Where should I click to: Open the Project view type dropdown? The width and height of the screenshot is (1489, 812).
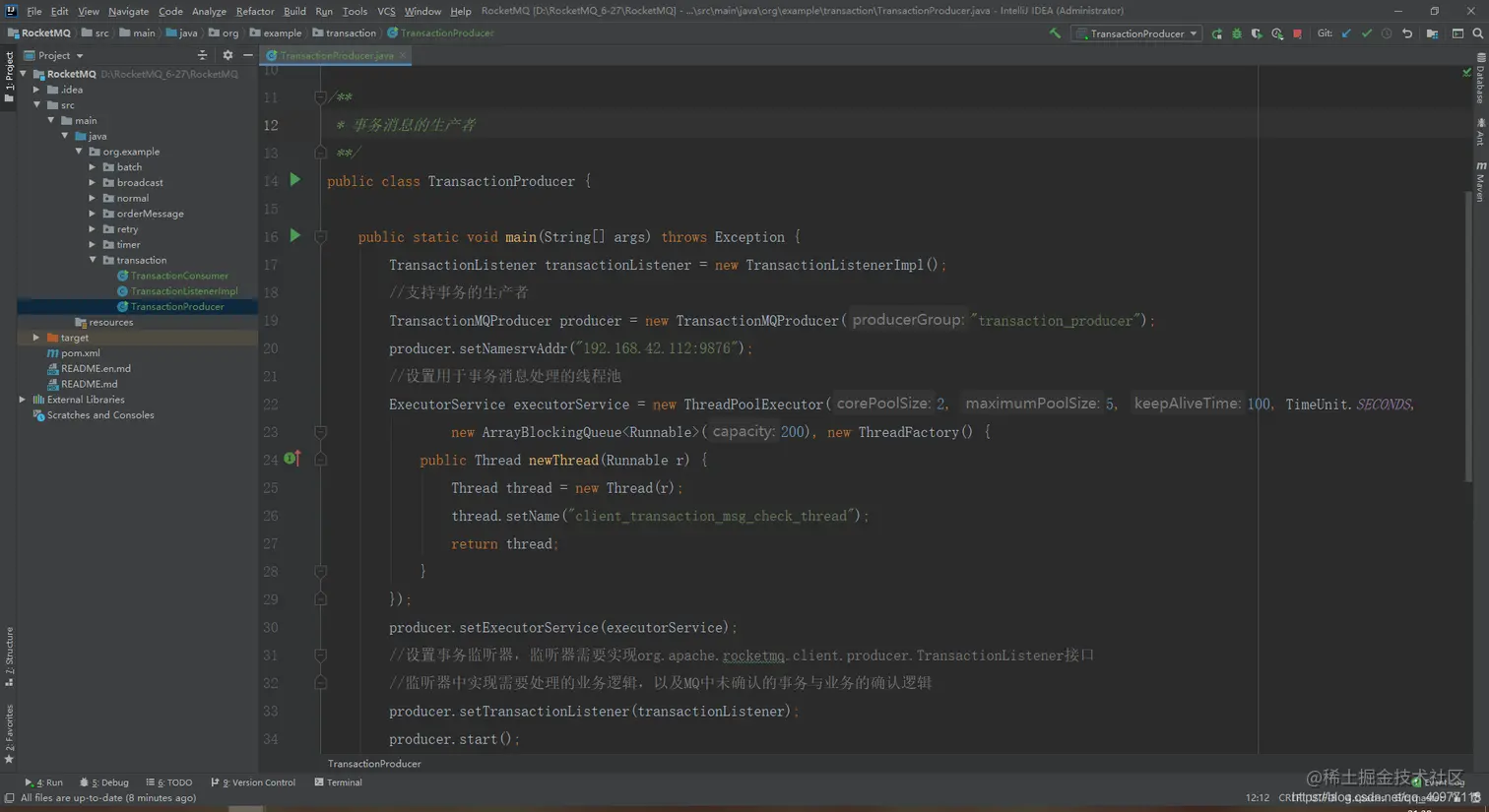(x=54, y=55)
